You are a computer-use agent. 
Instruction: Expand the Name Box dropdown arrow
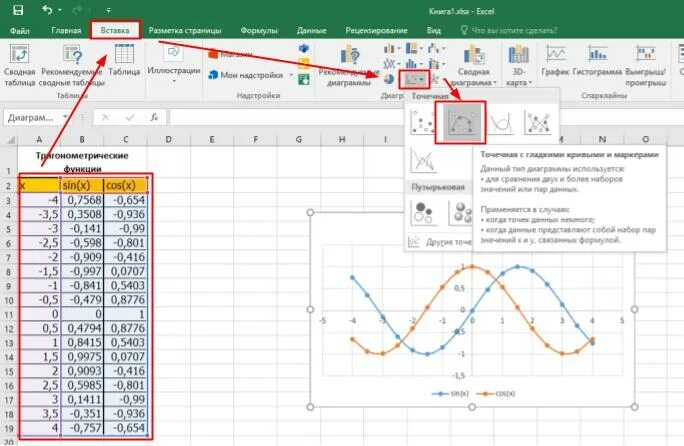point(65,117)
